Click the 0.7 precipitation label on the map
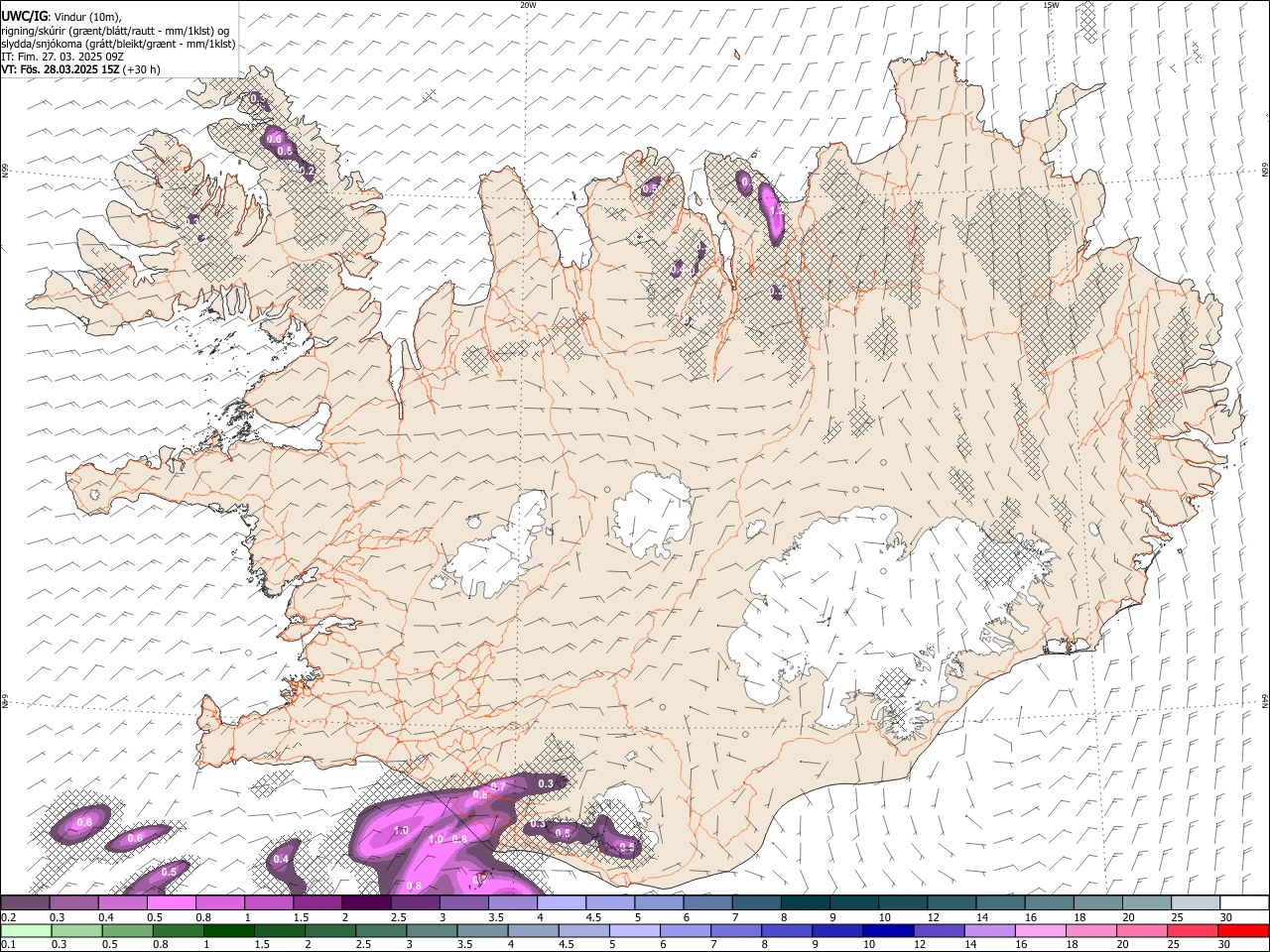The height and width of the screenshot is (952, 1270). click(x=499, y=786)
